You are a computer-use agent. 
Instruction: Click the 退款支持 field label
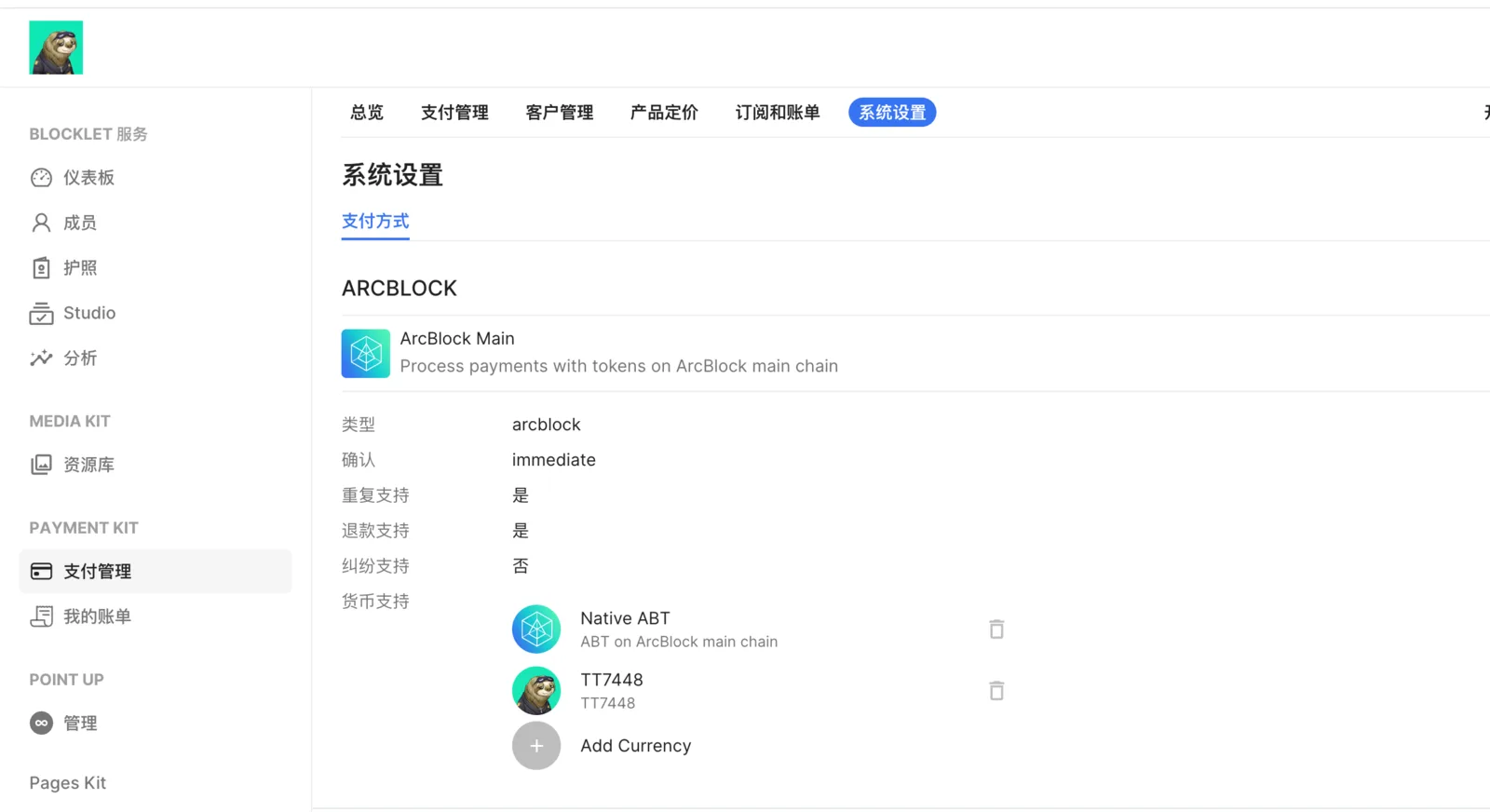(x=375, y=531)
